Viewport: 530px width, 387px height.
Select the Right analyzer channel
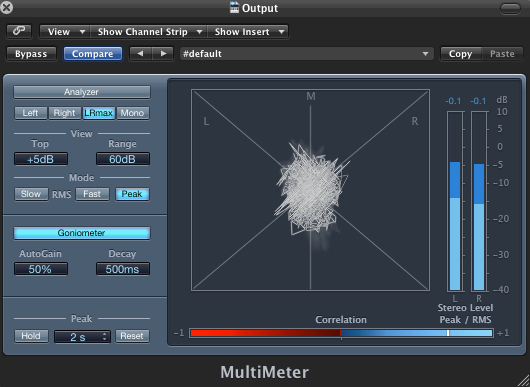coord(64,113)
